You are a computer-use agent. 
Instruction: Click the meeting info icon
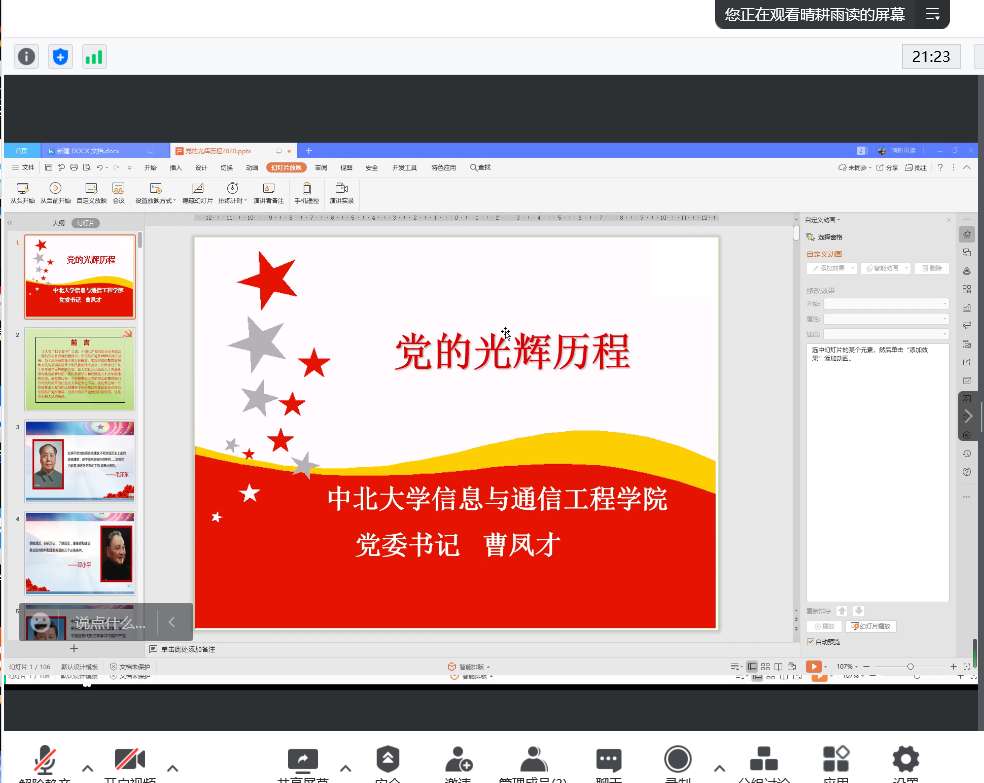[x=27, y=57]
